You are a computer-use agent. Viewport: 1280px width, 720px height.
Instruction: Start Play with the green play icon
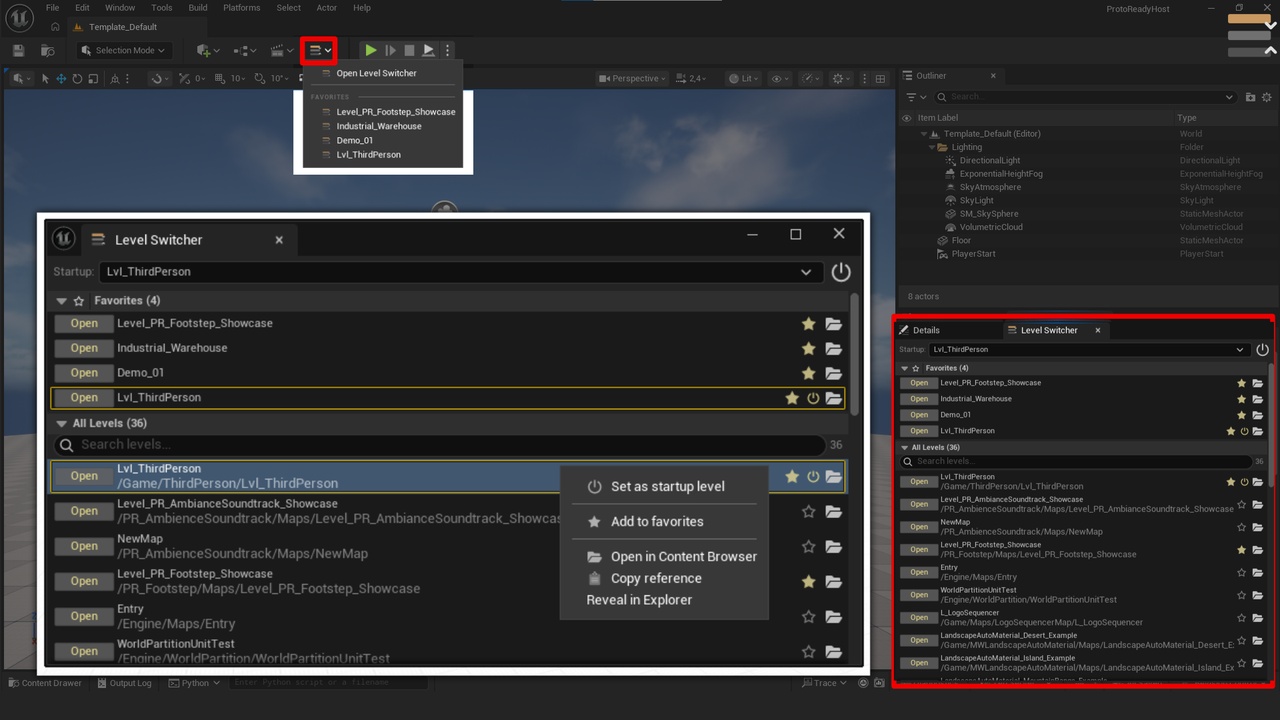[371, 50]
